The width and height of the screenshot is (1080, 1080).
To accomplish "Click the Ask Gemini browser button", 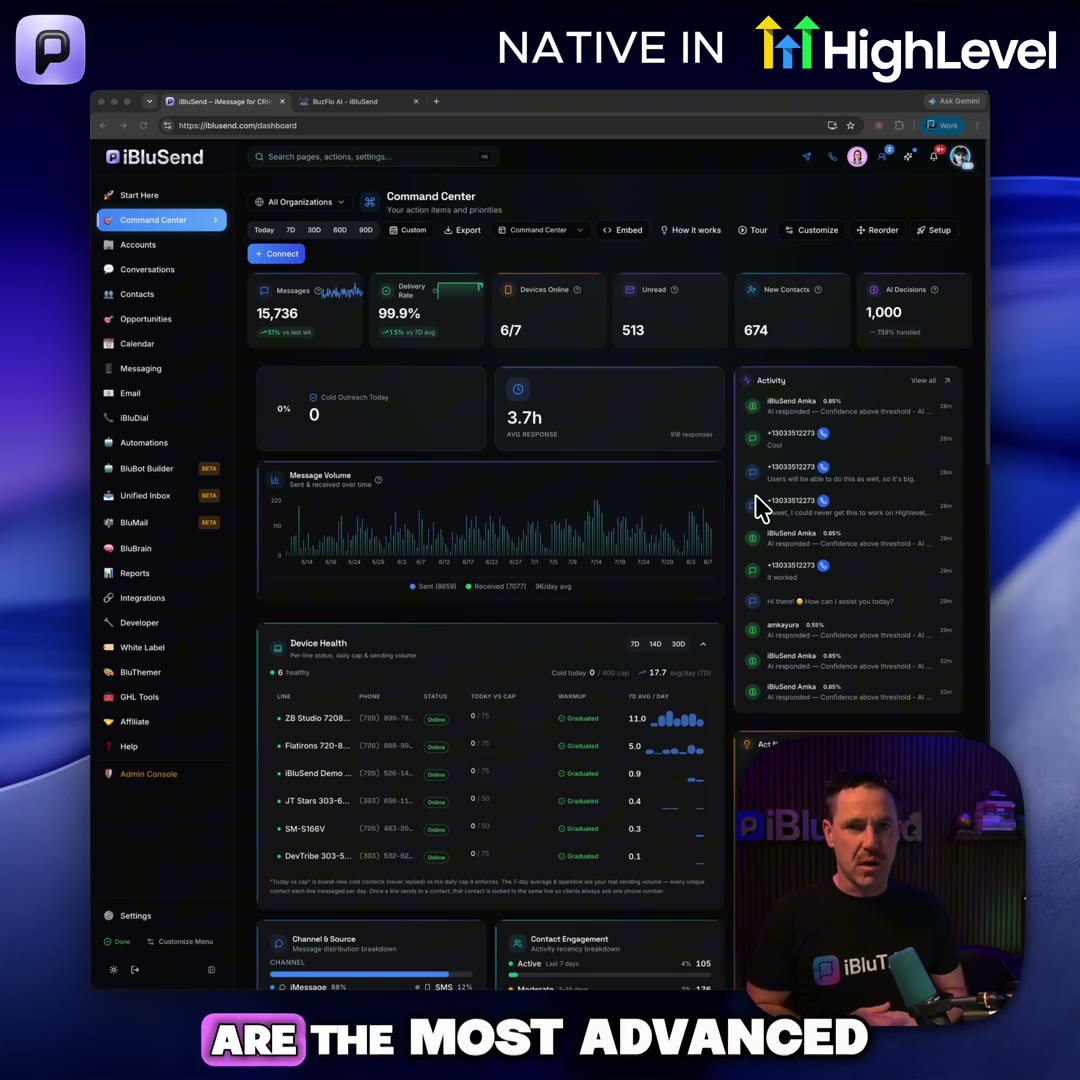I will 954,101.
